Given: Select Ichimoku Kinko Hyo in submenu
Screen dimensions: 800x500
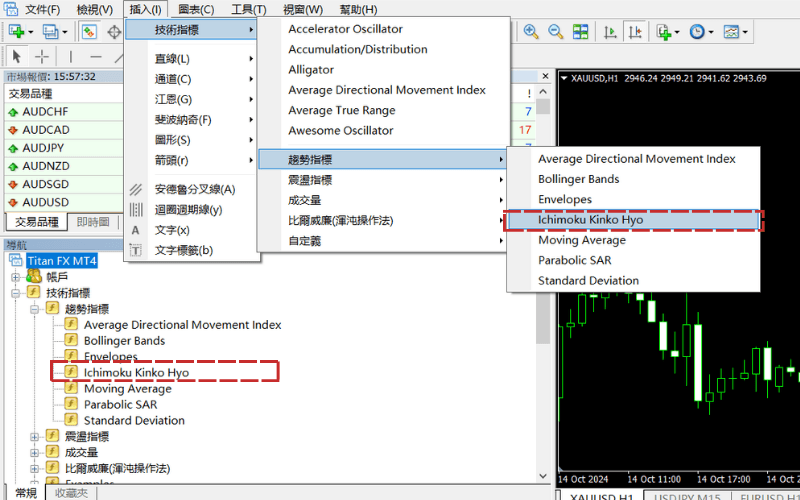Looking at the screenshot, I should [633, 220].
